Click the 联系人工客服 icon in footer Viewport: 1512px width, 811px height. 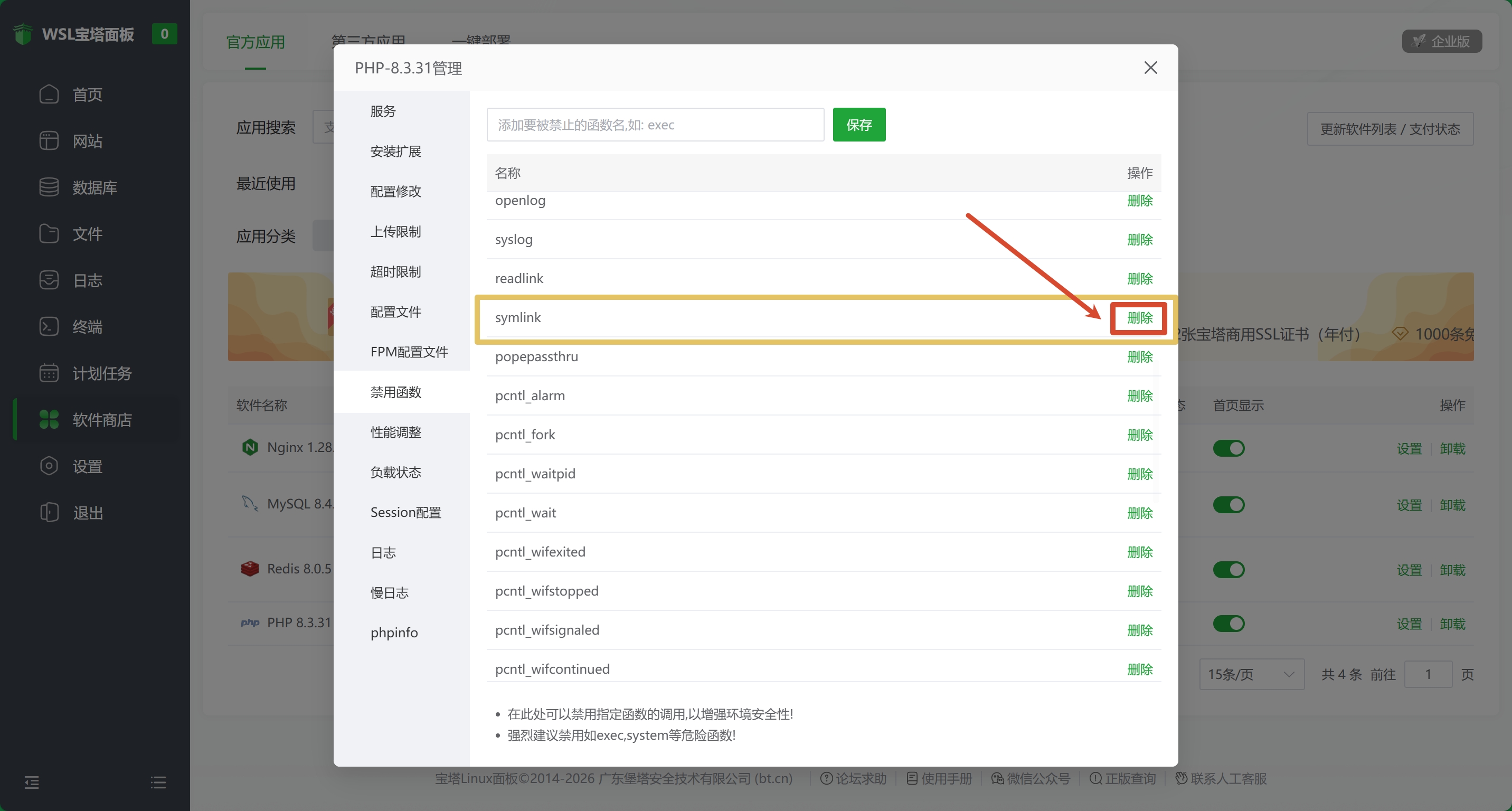(1181, 778)
